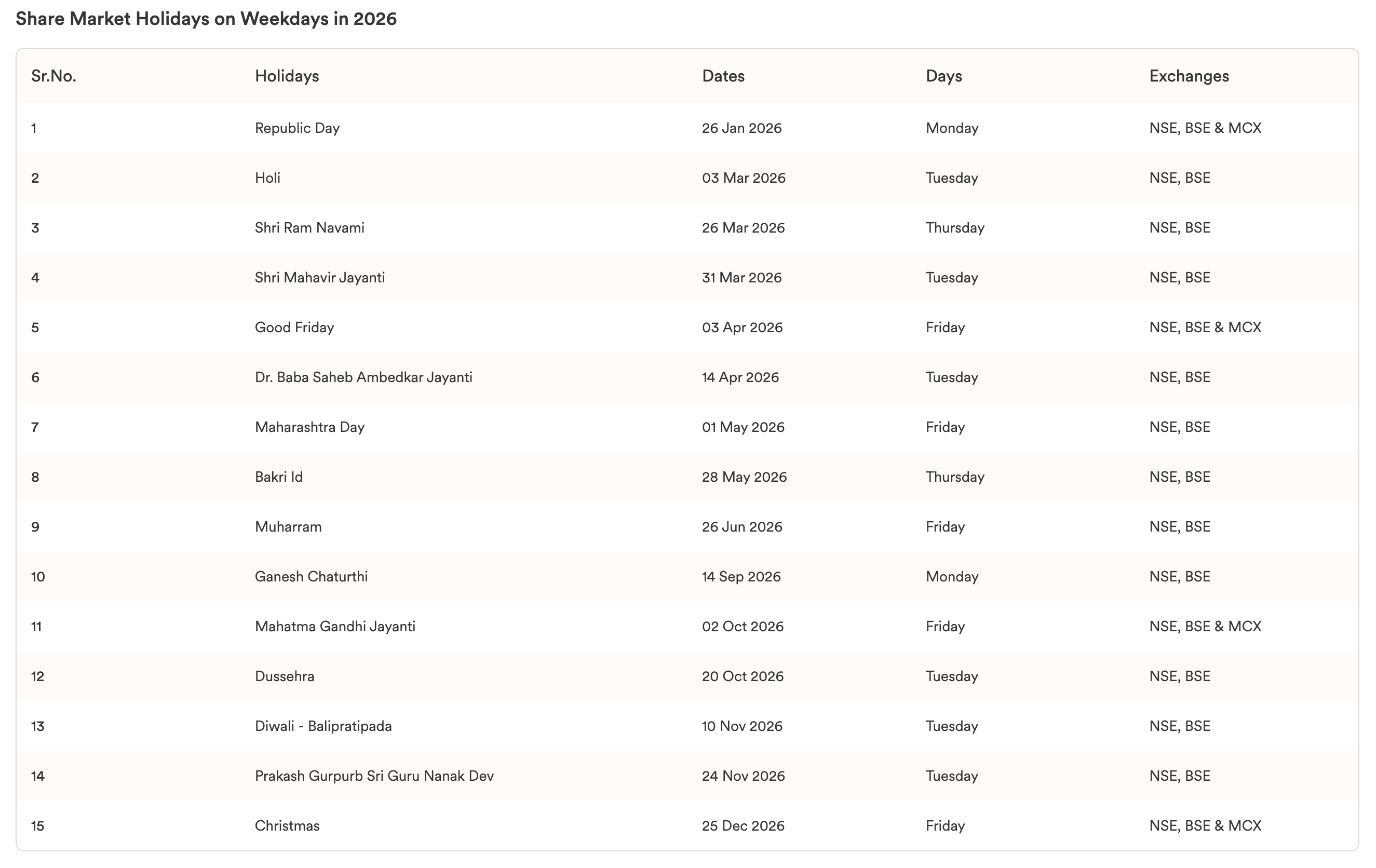This screenshot has width=1376, height=868.
Task: Select the Republic Day holiday cell
Action: [297, 128]
